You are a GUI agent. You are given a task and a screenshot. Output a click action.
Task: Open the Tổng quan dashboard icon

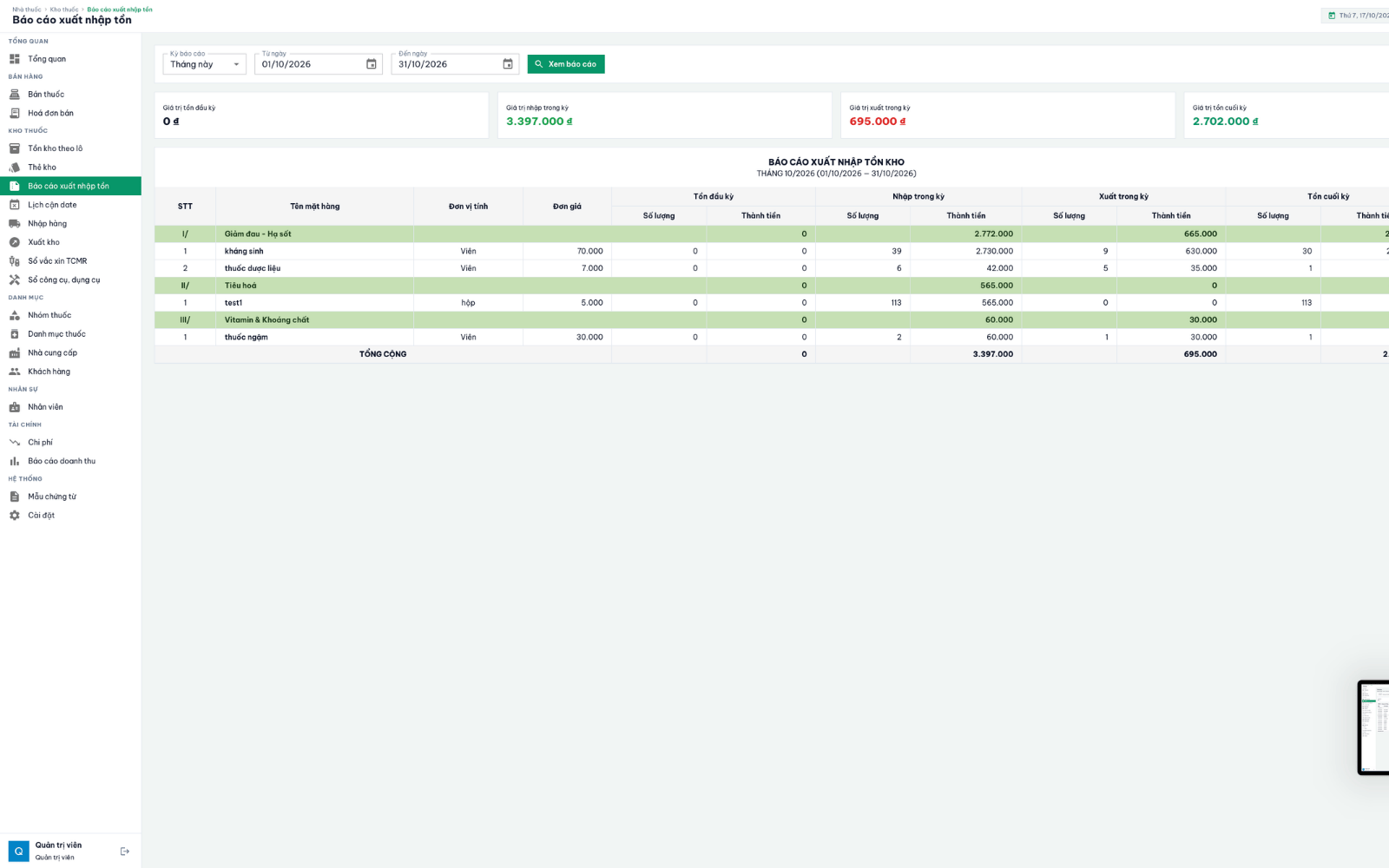click(x=14, y=59)
